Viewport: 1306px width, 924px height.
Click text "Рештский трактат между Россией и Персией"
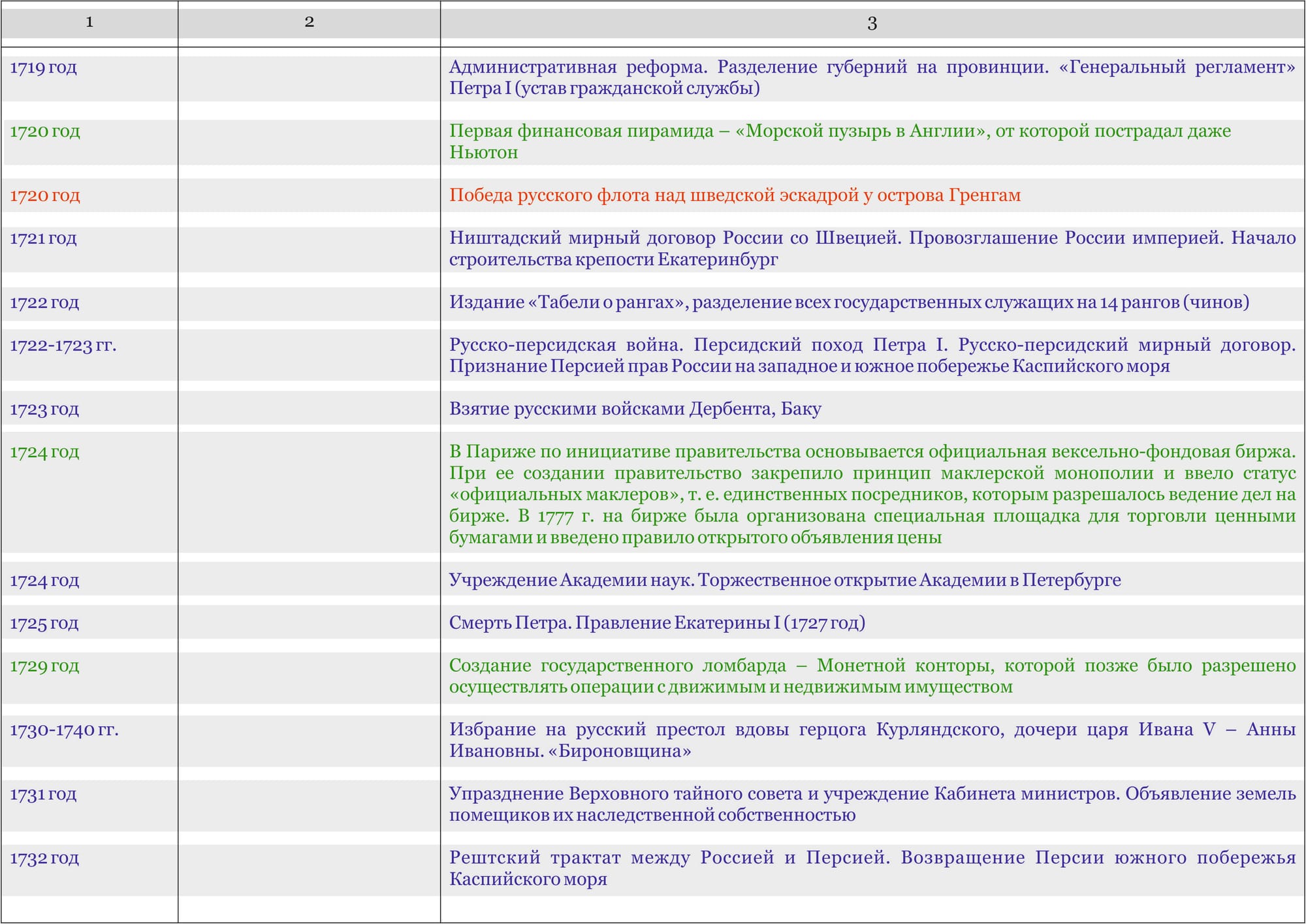[x=669, y=858]
